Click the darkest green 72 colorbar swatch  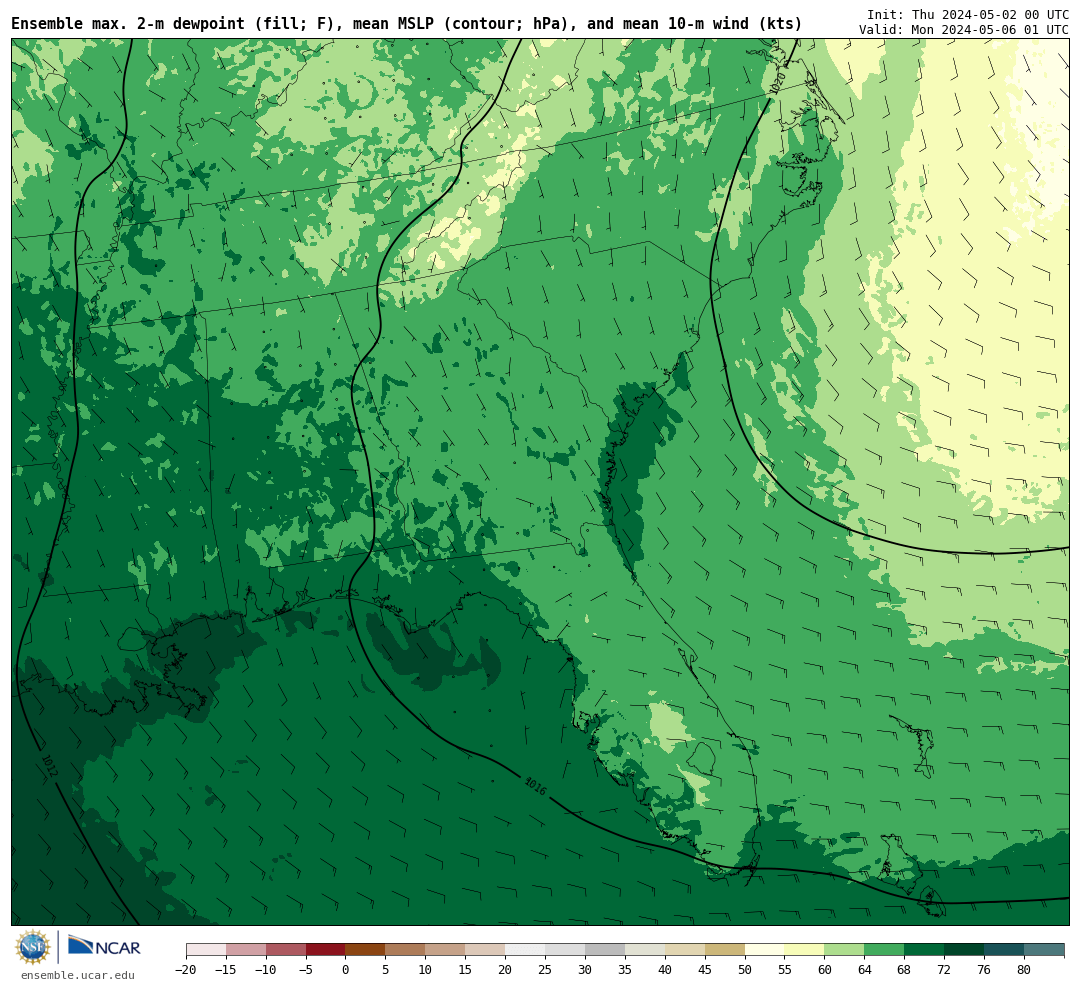(964, 950)
